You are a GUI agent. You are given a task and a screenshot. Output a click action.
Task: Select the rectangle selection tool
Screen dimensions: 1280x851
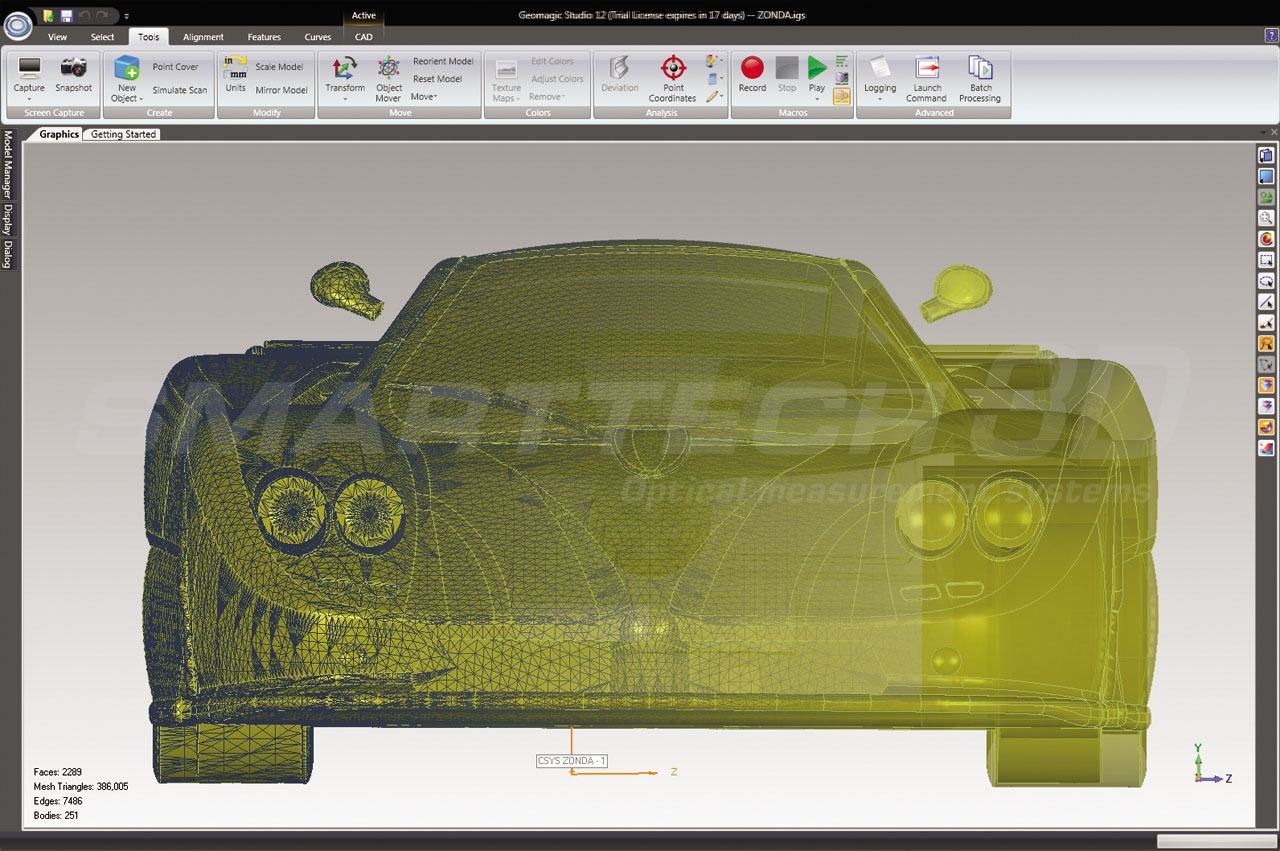click(x=1266, y=260)
